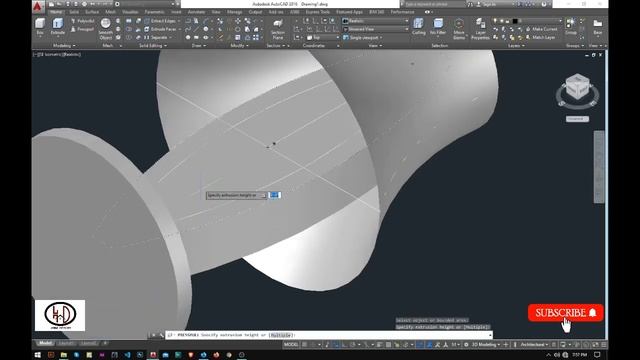Click the Section Plane tool
Viewport: 640px width, 360px height.
[278, 29]
